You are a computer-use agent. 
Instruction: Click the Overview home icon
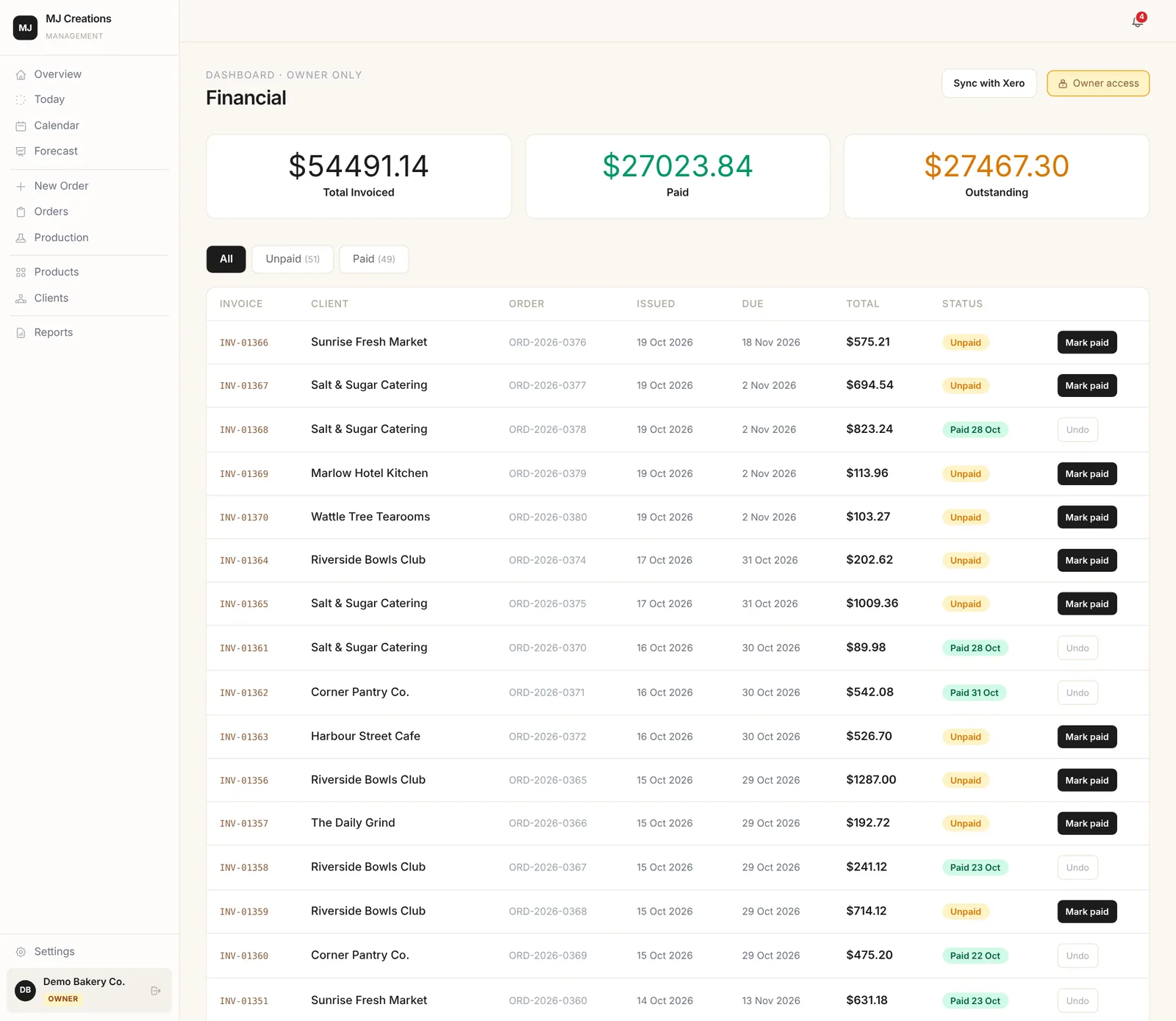(x=21, y=75)
